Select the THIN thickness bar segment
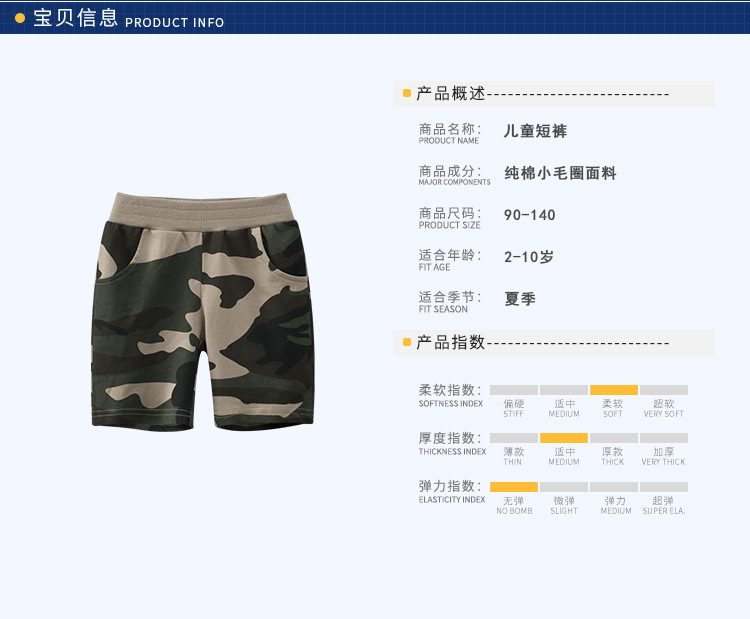 click(x=514, y=438)
